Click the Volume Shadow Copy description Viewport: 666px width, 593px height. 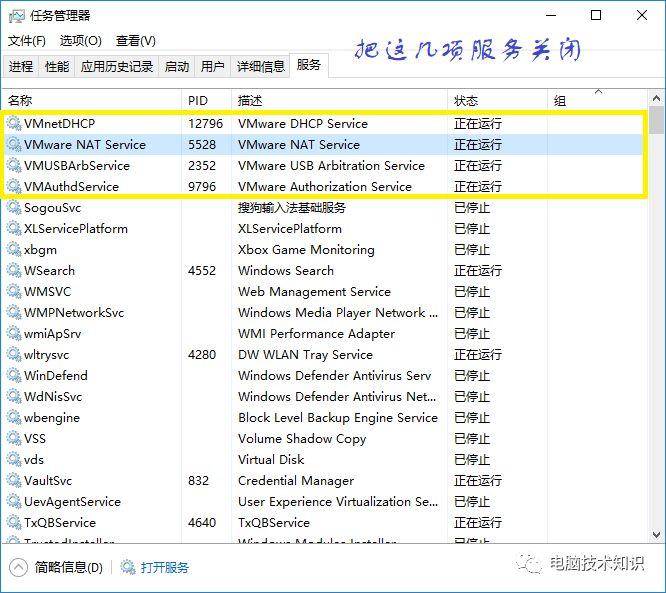pos(302,438)
